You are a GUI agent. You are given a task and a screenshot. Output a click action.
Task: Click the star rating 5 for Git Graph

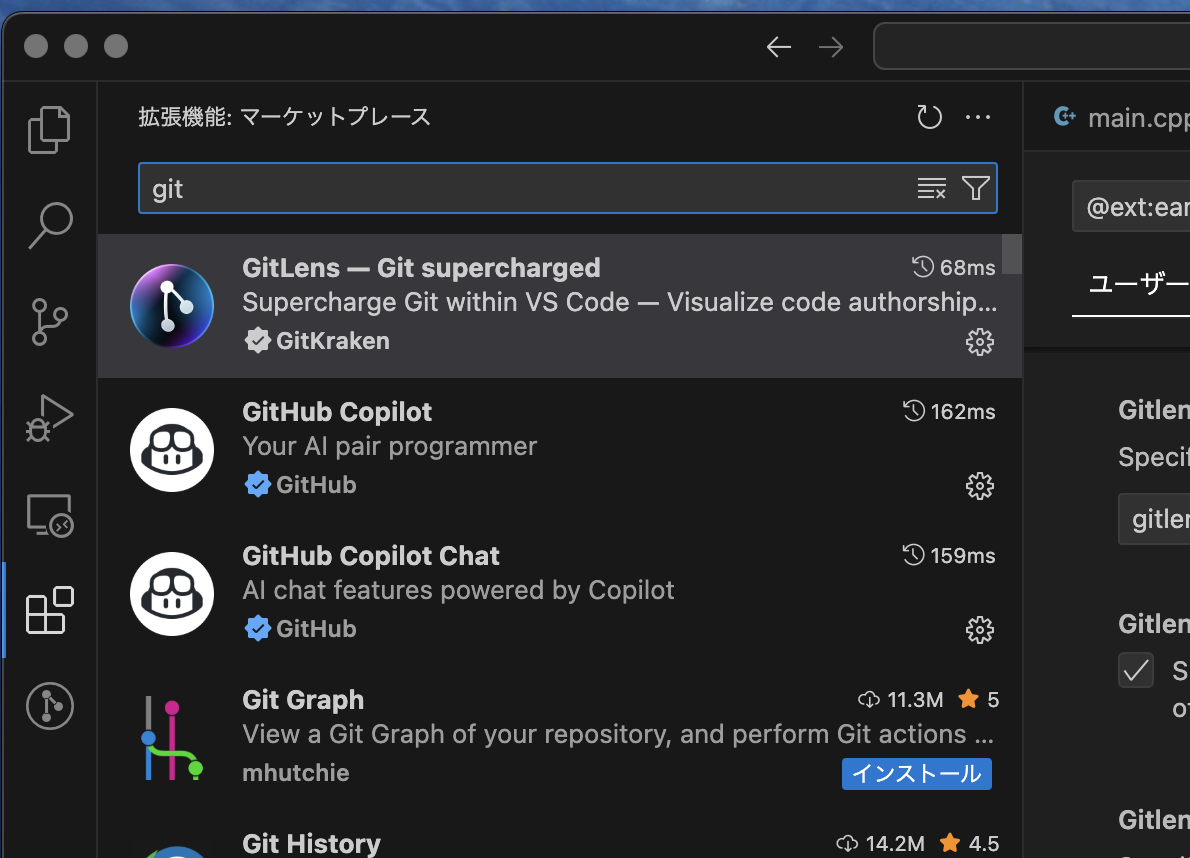coord(979,699)
